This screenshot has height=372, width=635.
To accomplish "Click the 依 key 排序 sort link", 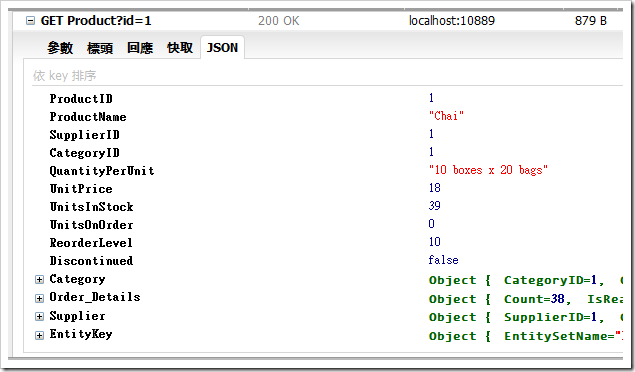I will 65,76.
